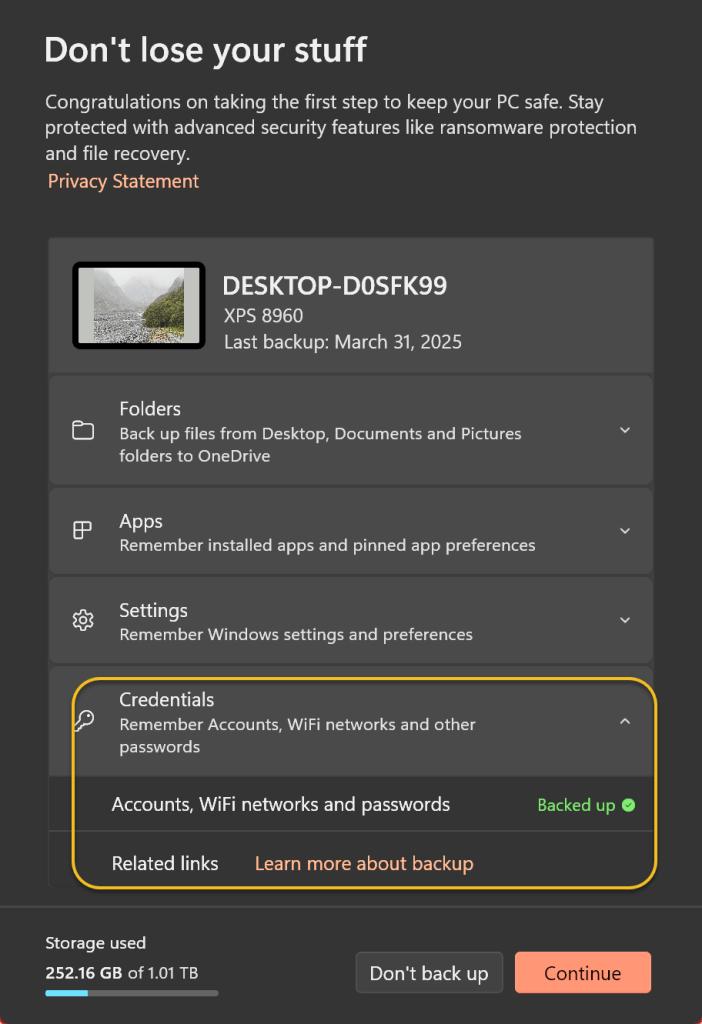Screen dimensions: 702x1024
Task: Select Accounts, WiFi networks and passwords row
Action: tap(281, 804)
